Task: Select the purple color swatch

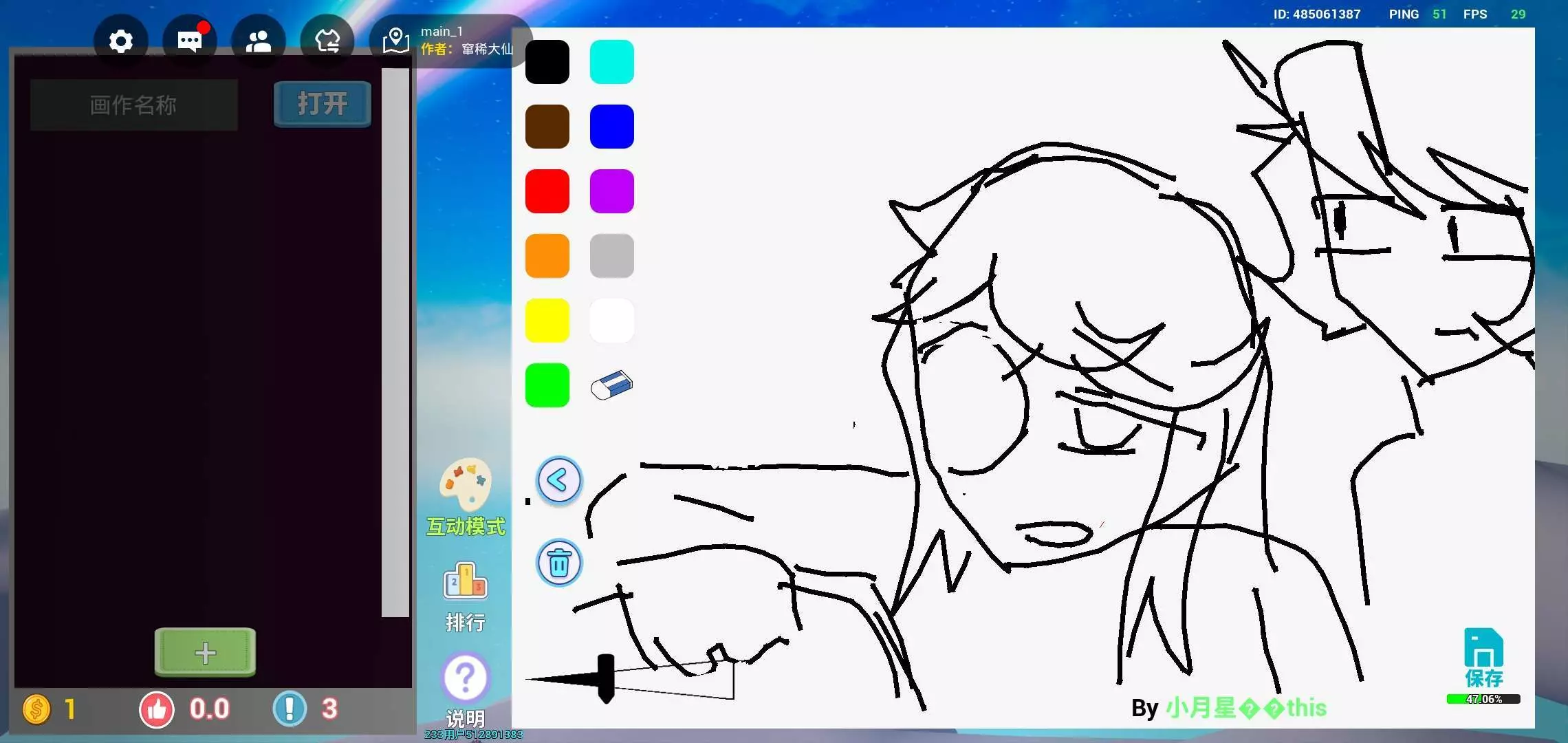Action: (611, 191)
